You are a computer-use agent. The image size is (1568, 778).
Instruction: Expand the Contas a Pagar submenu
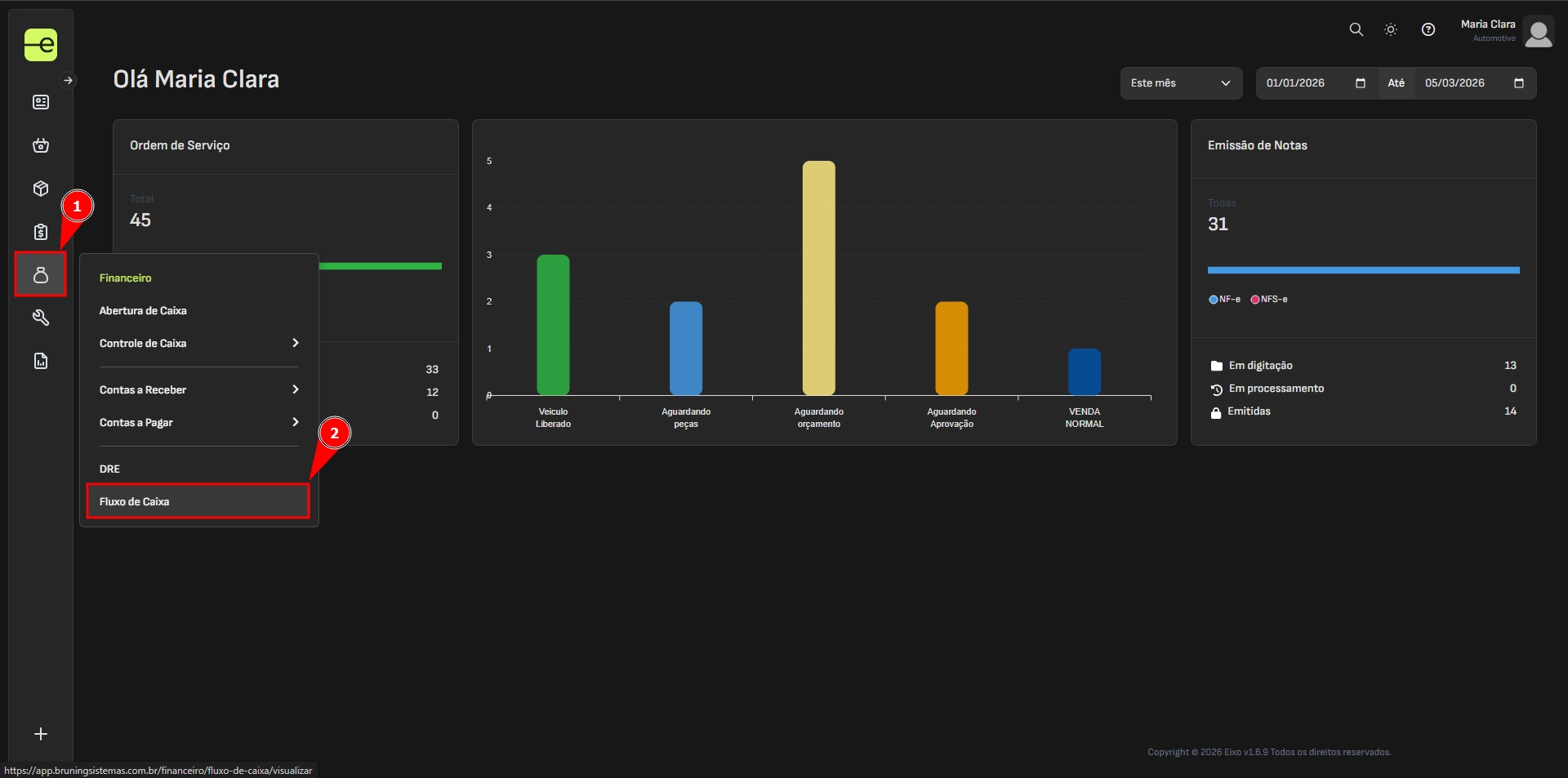click(x=198, y=423)
